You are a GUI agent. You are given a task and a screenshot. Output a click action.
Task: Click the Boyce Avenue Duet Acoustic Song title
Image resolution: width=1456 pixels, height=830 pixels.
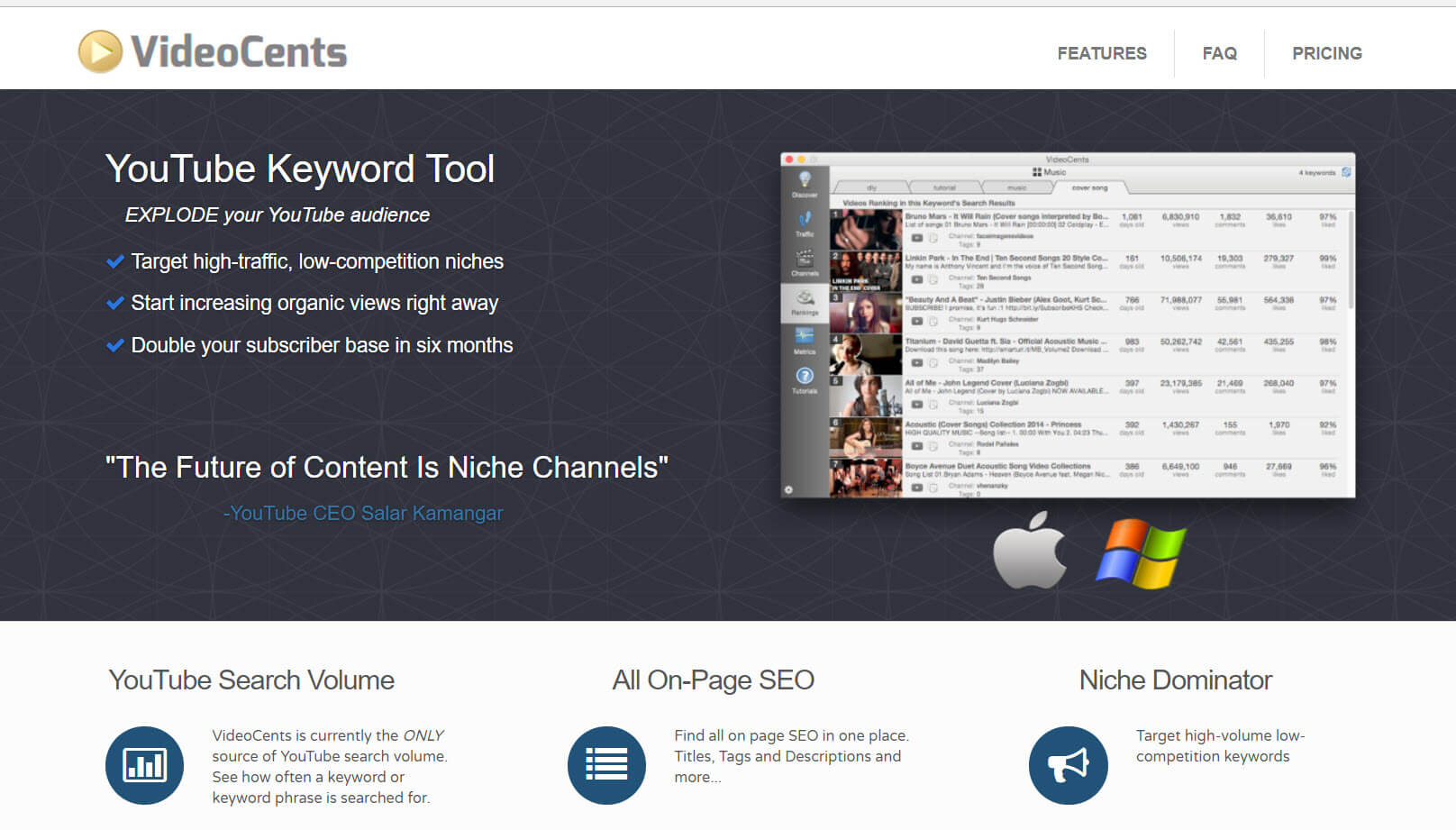tap(997, 466)
